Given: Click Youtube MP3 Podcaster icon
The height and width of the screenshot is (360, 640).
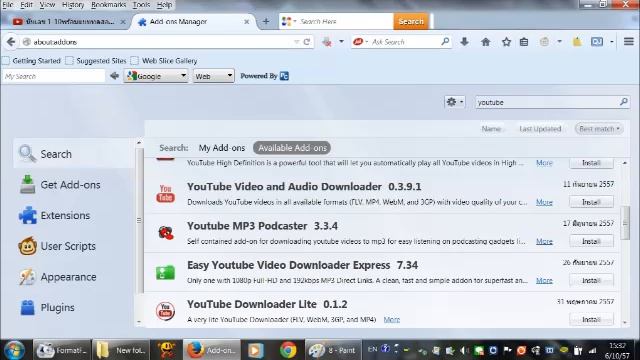Looking at the screenshot, I should tap(165, 233).
